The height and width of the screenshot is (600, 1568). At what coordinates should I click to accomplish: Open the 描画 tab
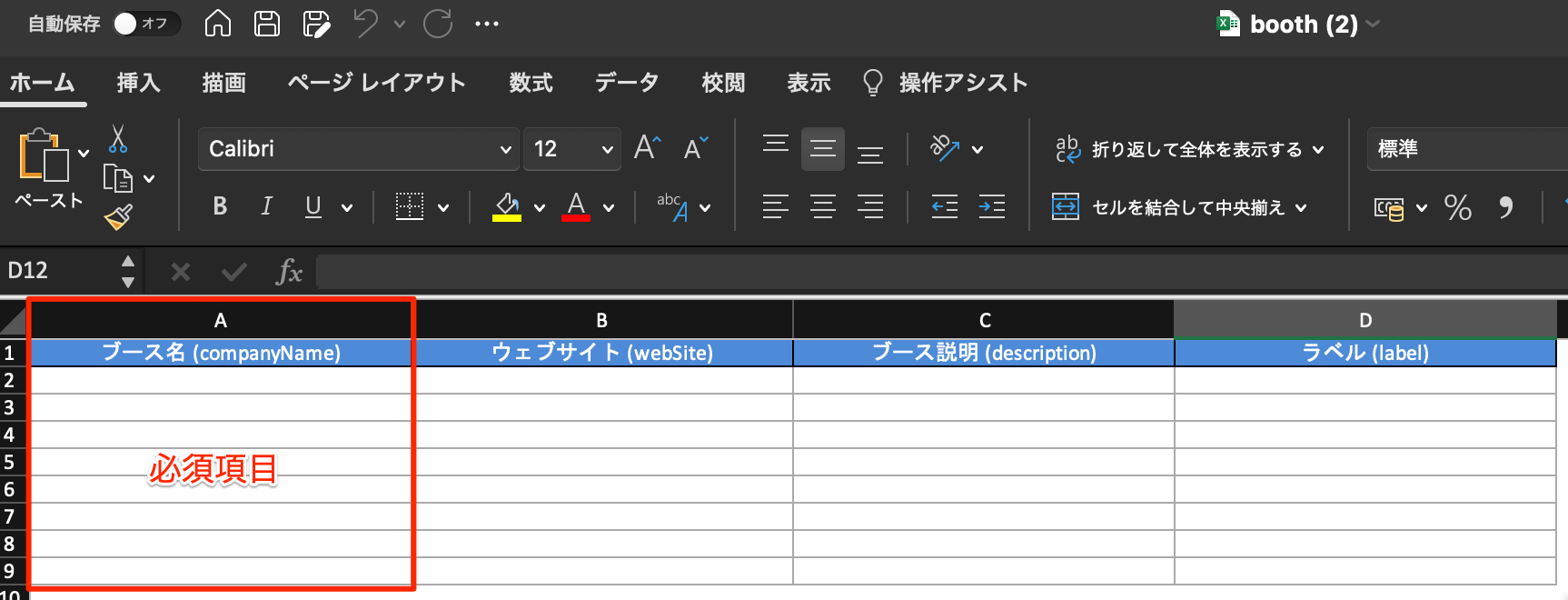tap(223, 83)
